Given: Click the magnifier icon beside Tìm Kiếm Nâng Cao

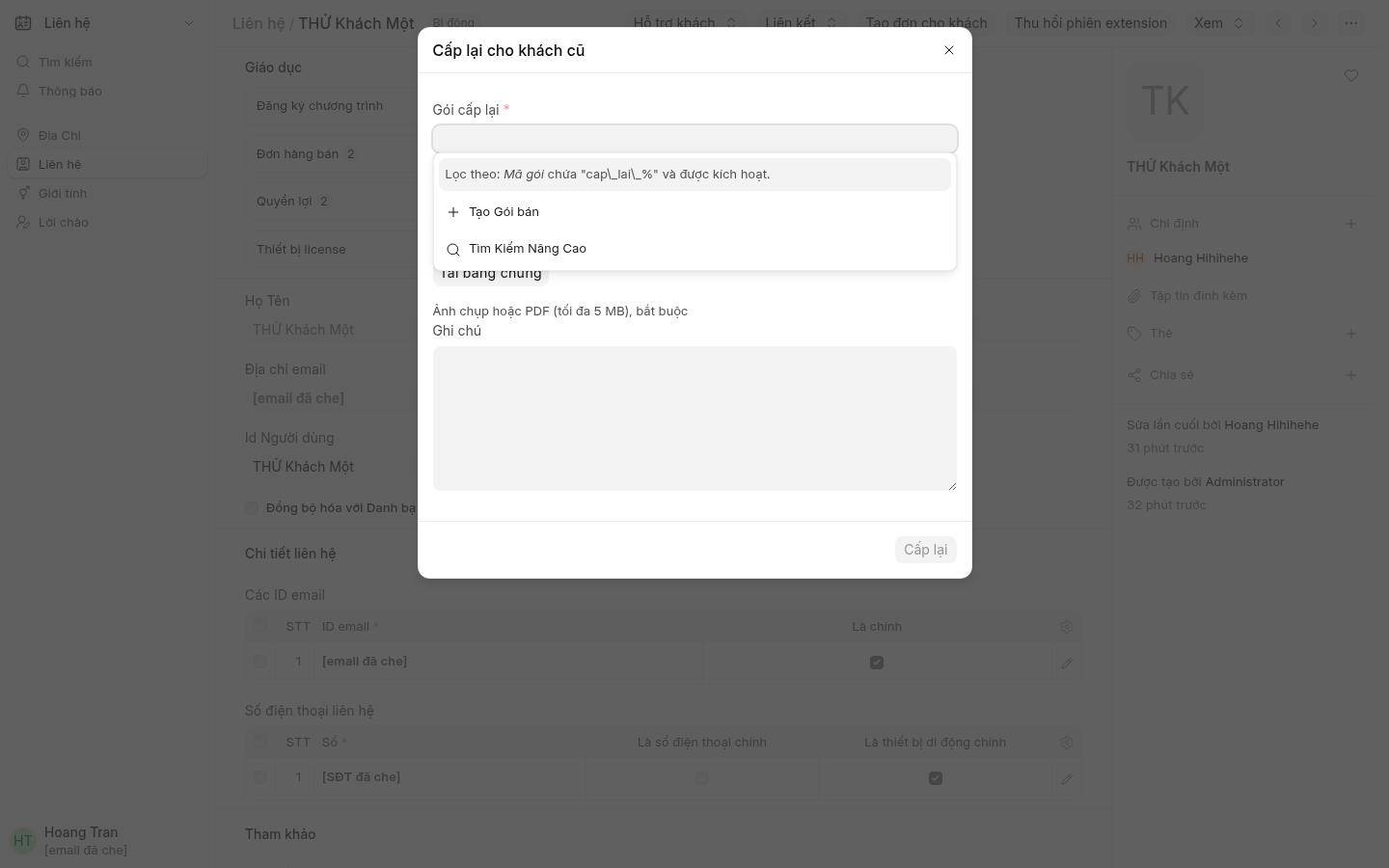Looking at the screenshot, I should coord(453,250).
